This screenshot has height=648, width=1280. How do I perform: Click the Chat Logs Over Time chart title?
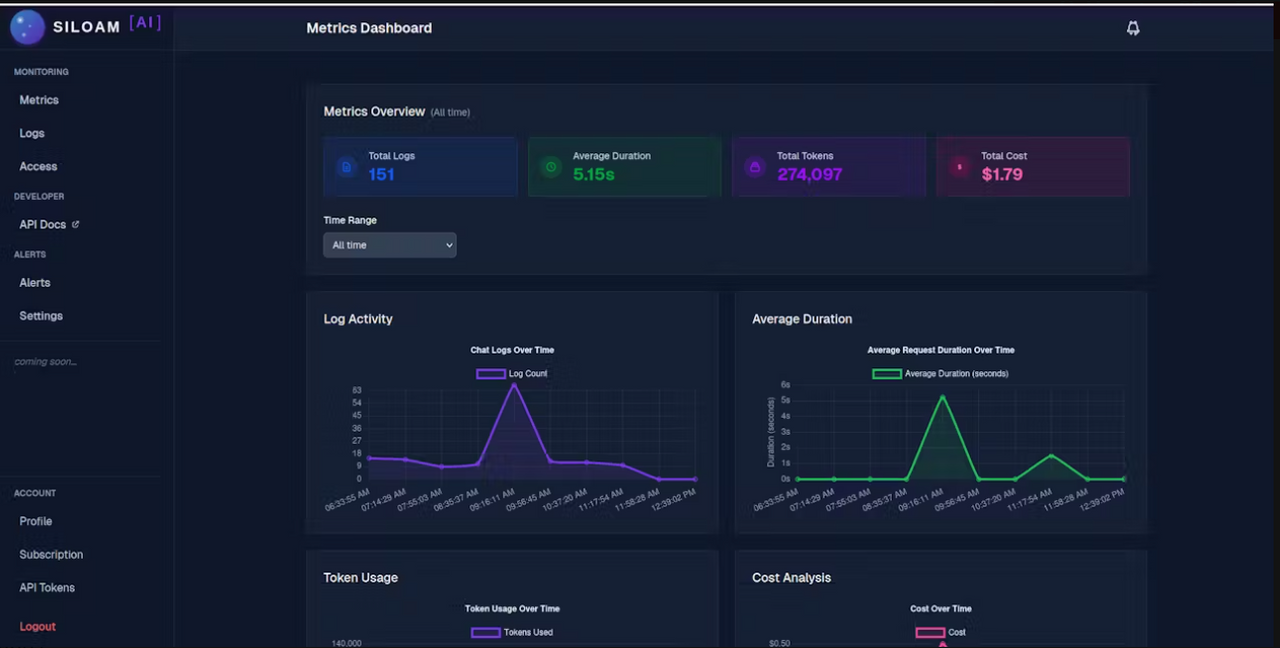tap(512, 350)
